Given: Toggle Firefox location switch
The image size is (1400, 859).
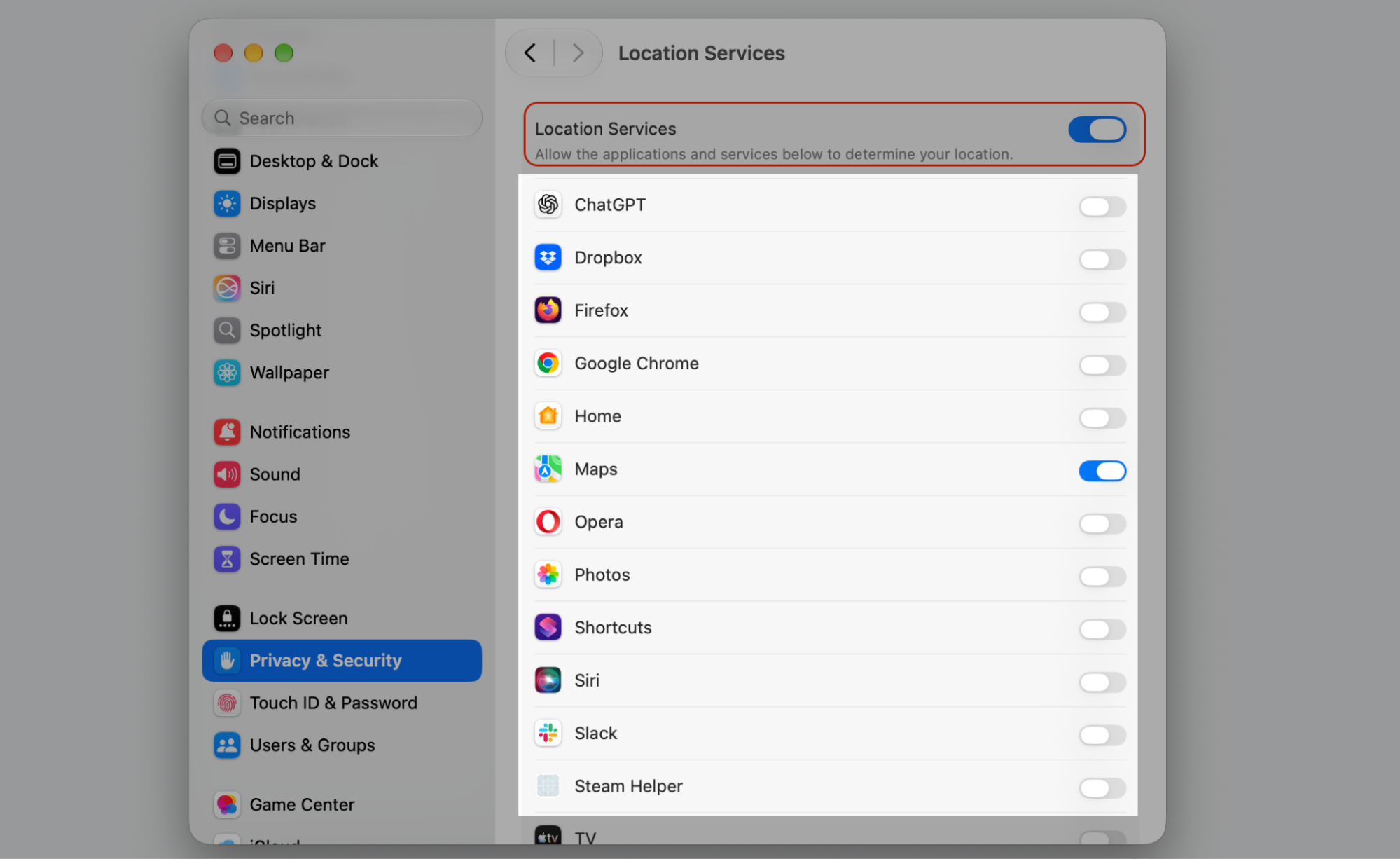Looking at the screenshot, I should point(1102,312).
